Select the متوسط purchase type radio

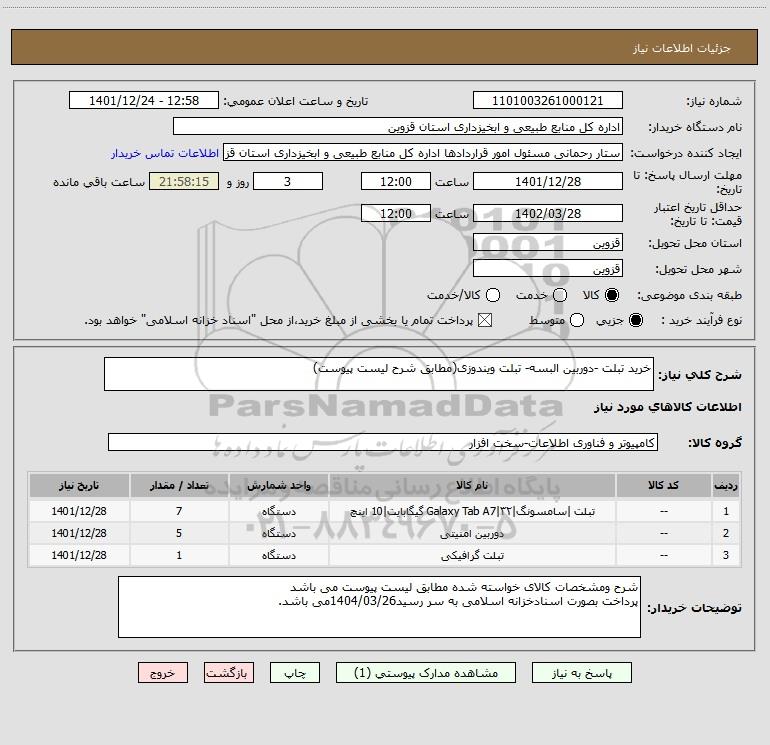pos(577,321)
